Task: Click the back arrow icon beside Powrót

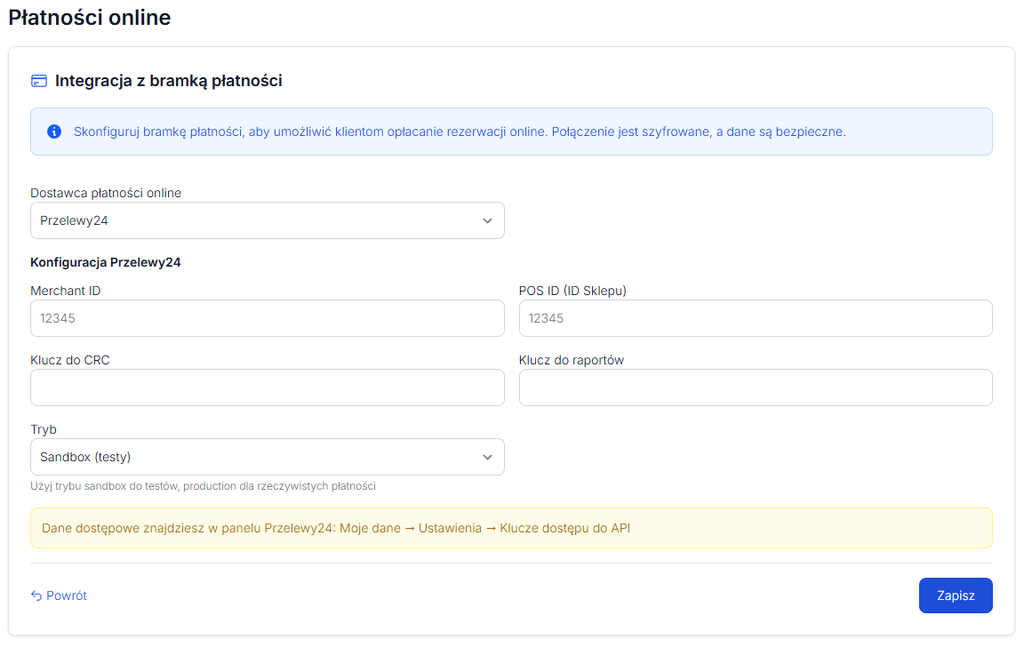Action: (x=37, y=595)
